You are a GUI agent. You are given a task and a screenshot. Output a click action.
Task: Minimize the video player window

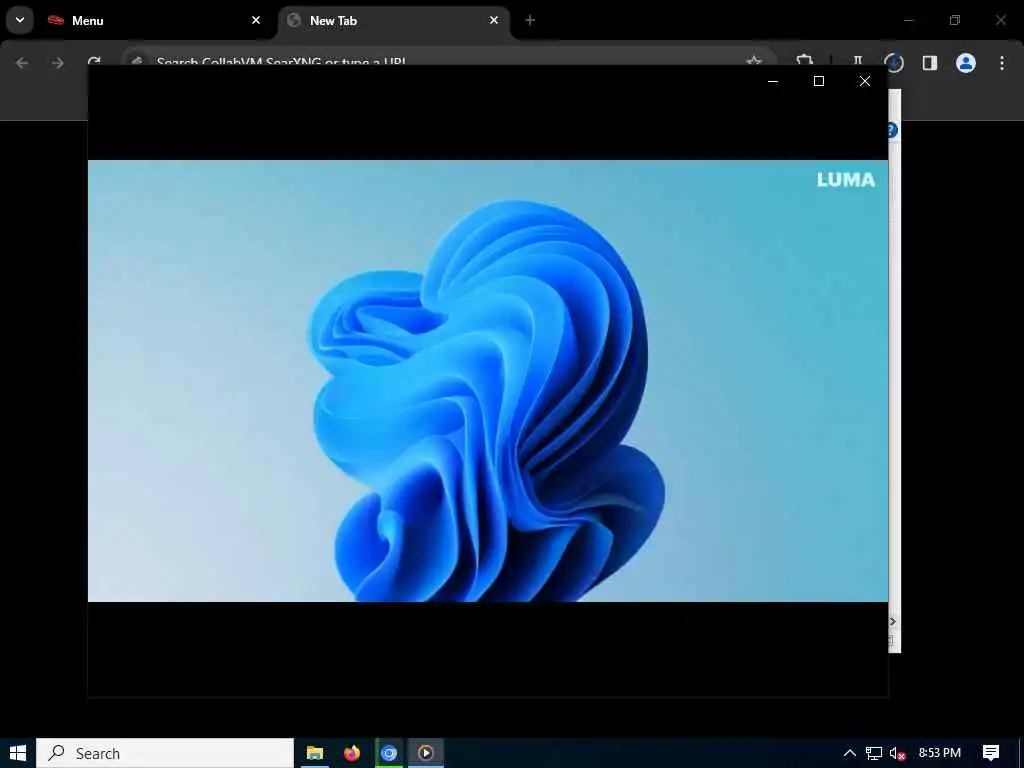tap(773, 81)
